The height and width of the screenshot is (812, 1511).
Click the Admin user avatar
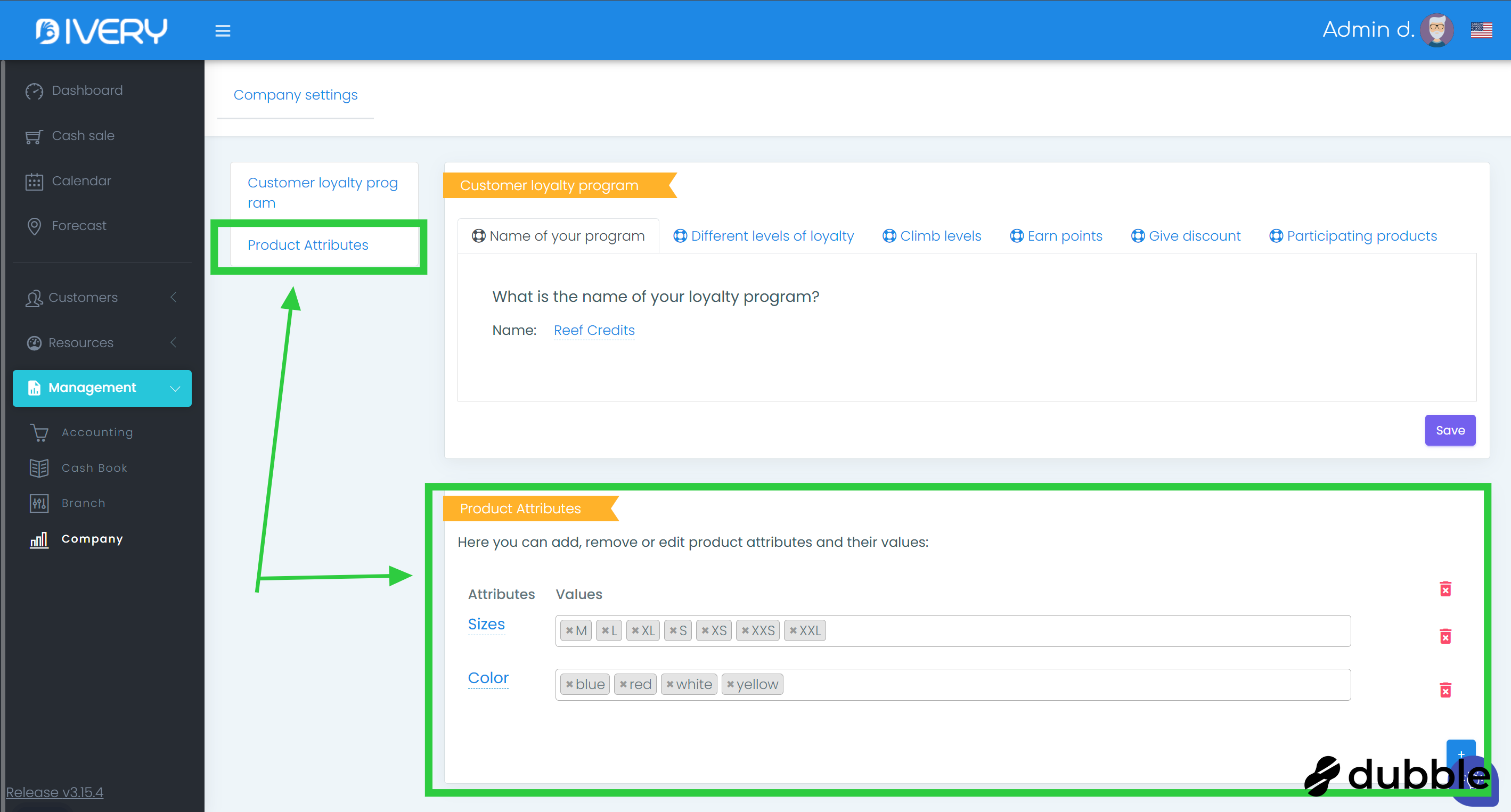click(x=1436, y=30)
